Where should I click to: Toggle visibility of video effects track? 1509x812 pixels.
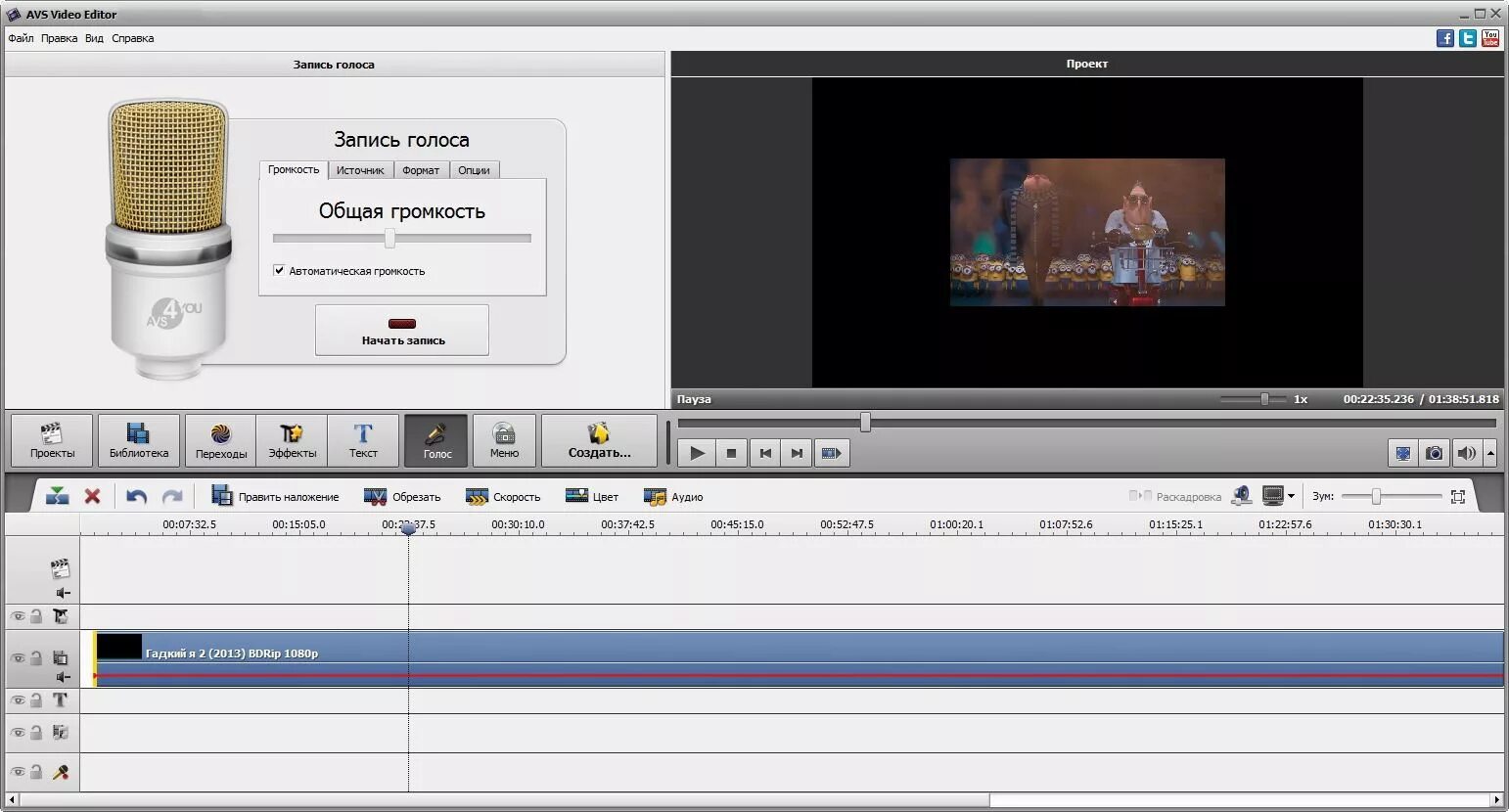(x=18, y=616)
